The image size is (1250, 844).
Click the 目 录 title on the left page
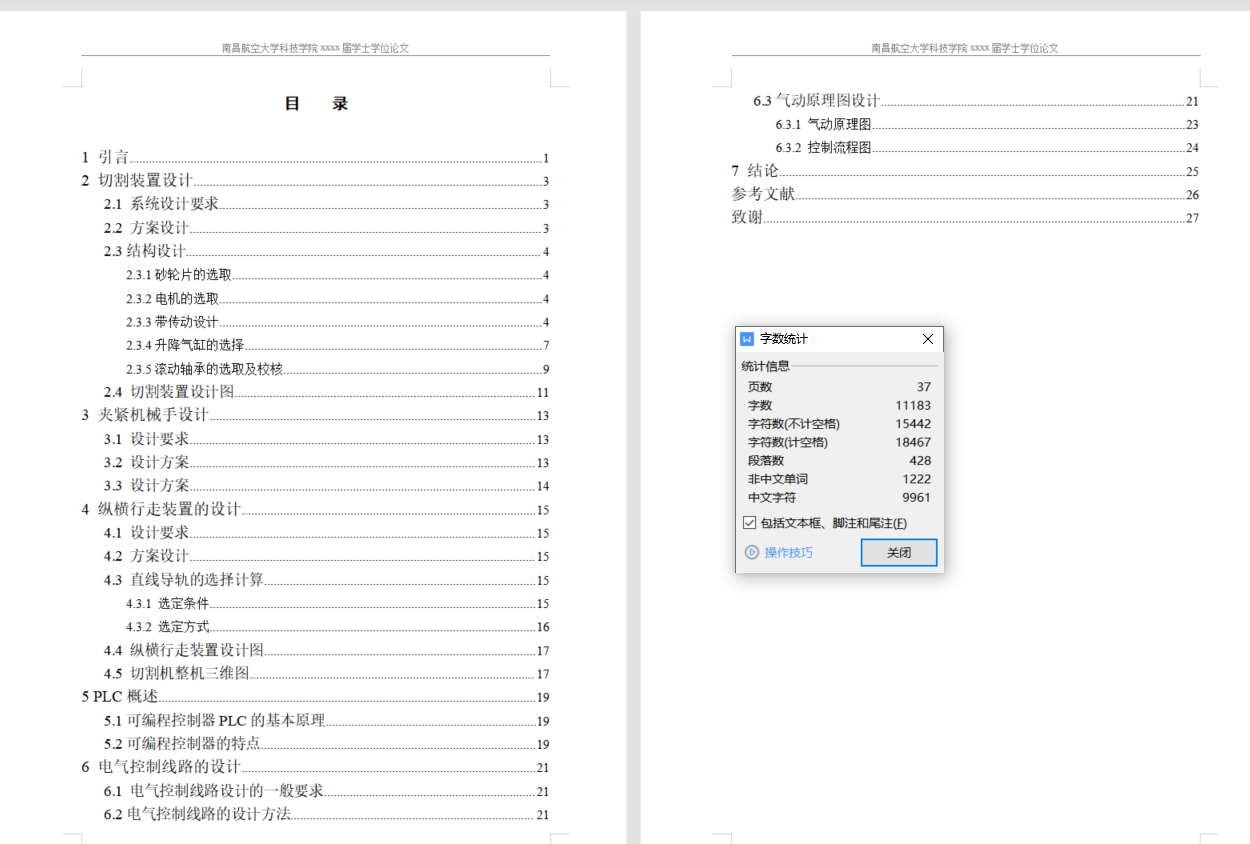click(x=316, y=103)
